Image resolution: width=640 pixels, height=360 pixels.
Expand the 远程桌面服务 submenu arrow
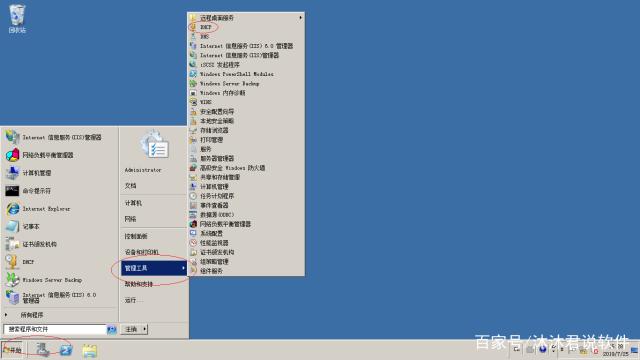(300, 18)
